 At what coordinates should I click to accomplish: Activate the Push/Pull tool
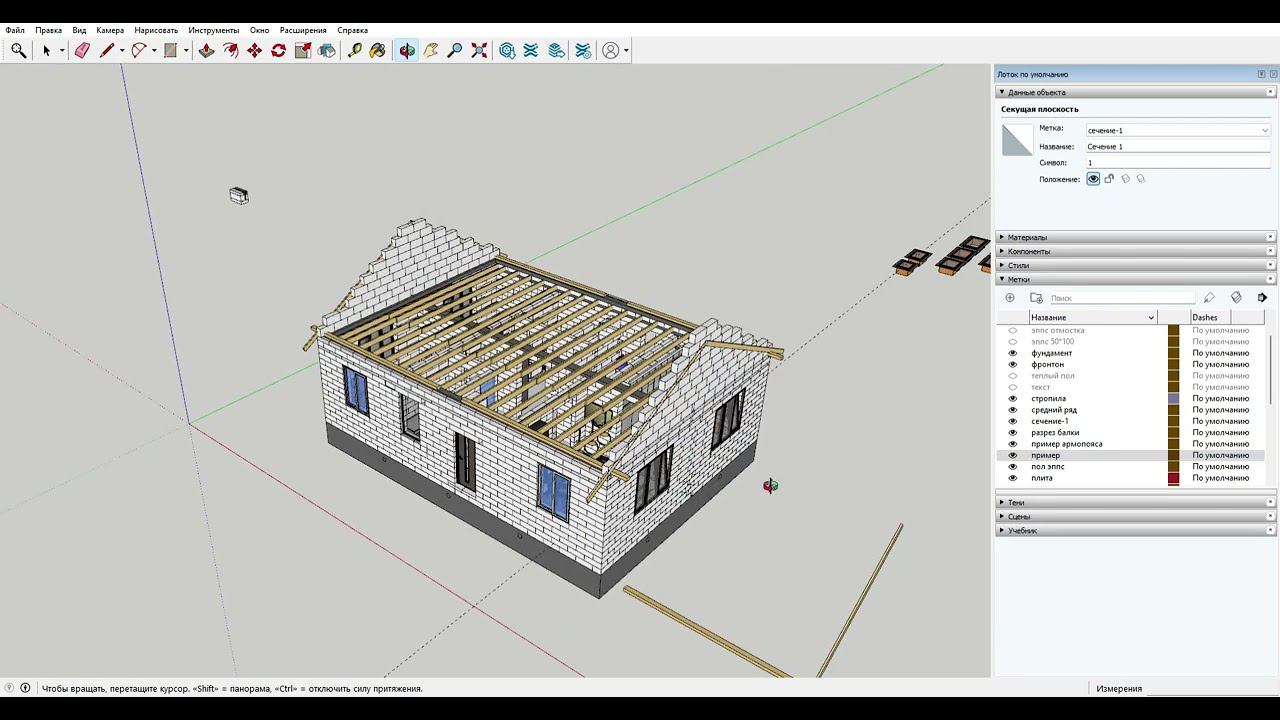tap(206, 50)
